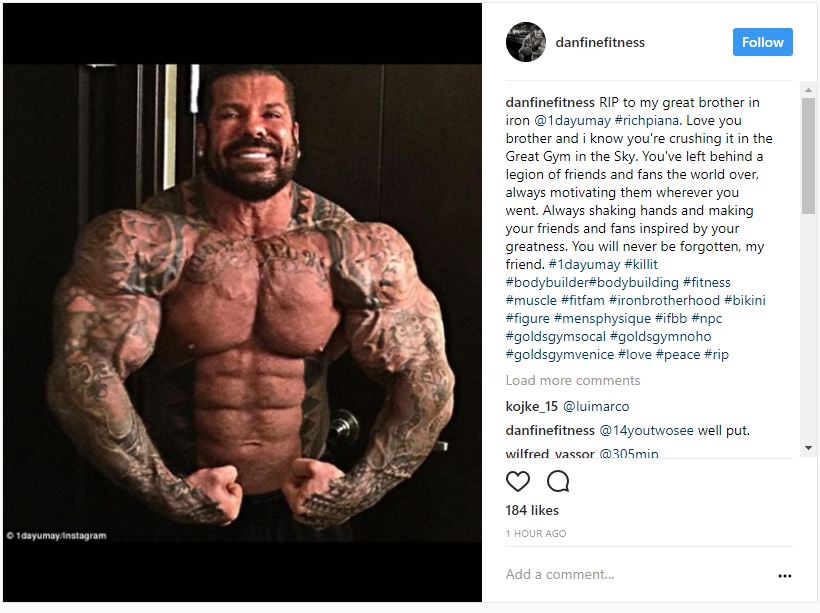Viewport: 820px width, 613px height.
Task: Open the #goldsgymvenice hashtag
Action: coord(560,354)
